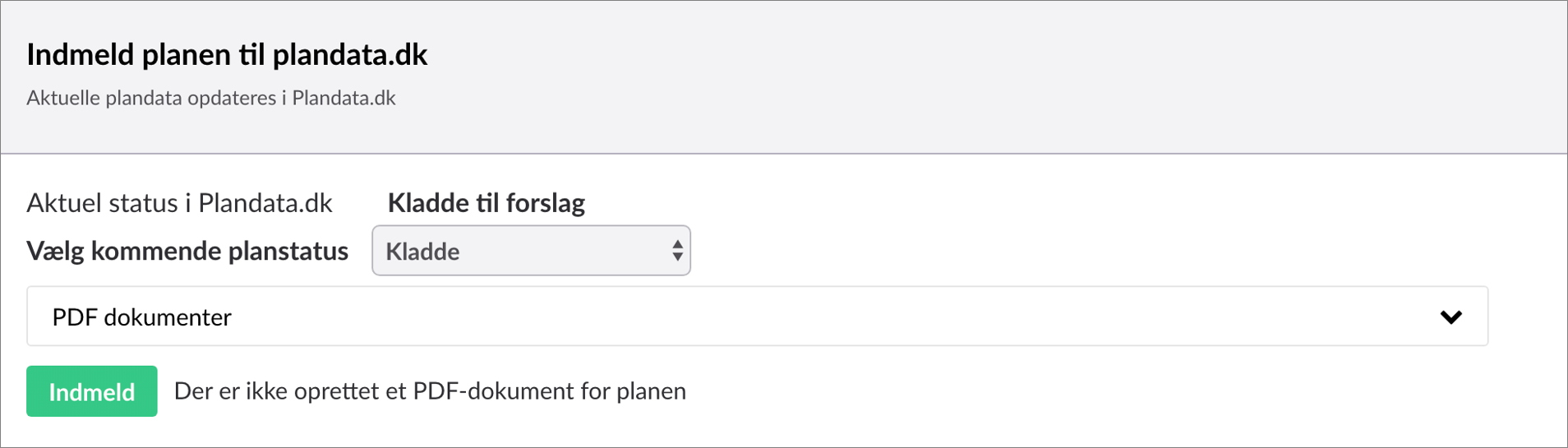Click the subtitle Aktuelle plandata opdateres
This screenshot has width=1568, height=448.
pyautogui.click(x=210, y=98)
